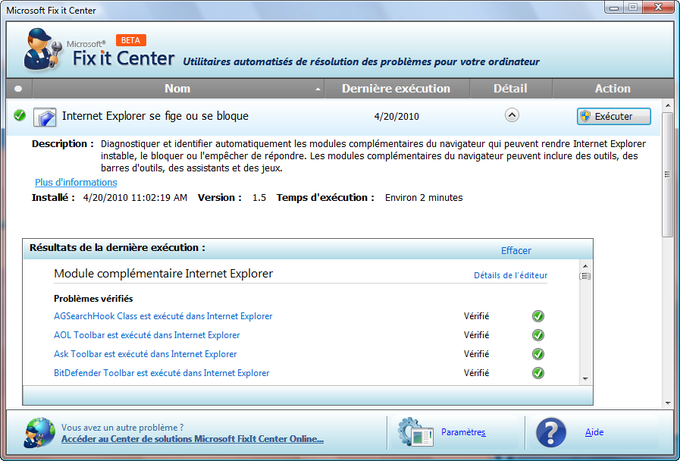Open the Microsoft FixIt Center Online link
This screenshot has width=680, height=461.
[193, 438]
